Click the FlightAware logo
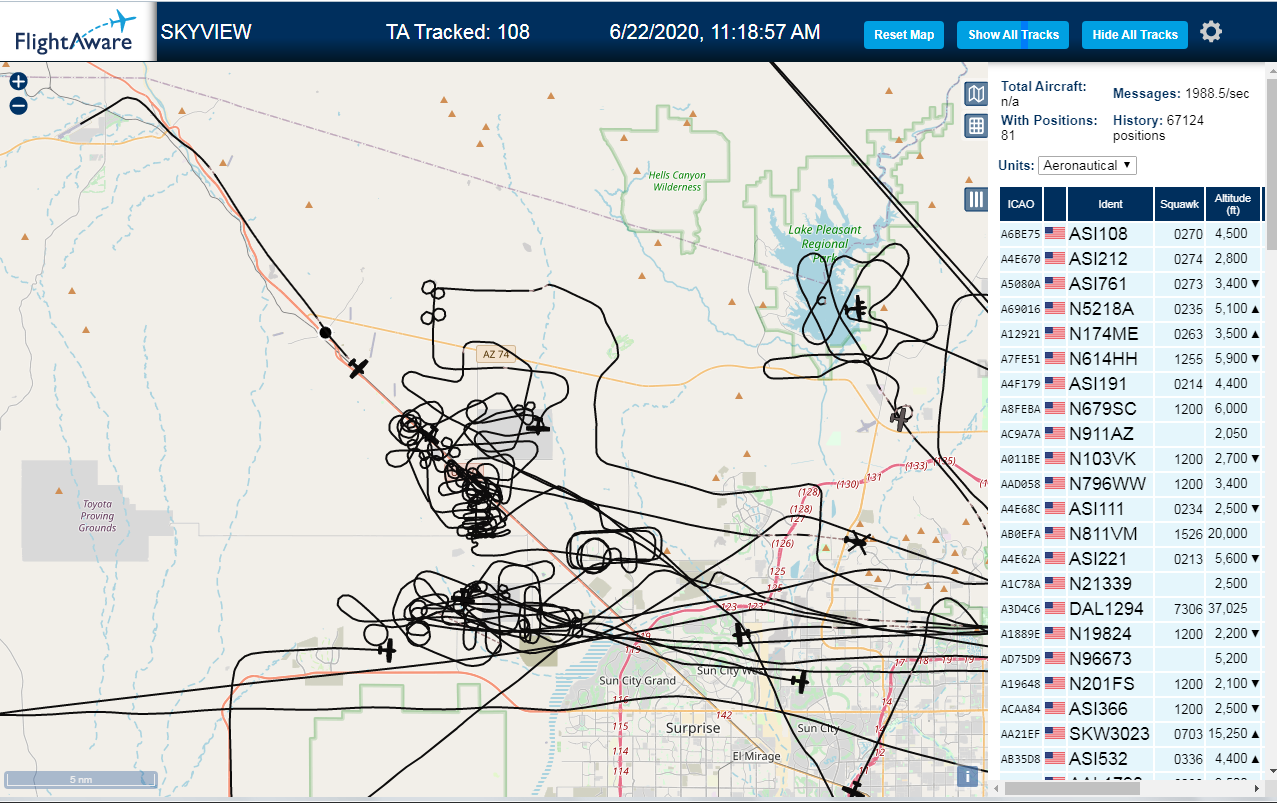 tap(76, 32)
